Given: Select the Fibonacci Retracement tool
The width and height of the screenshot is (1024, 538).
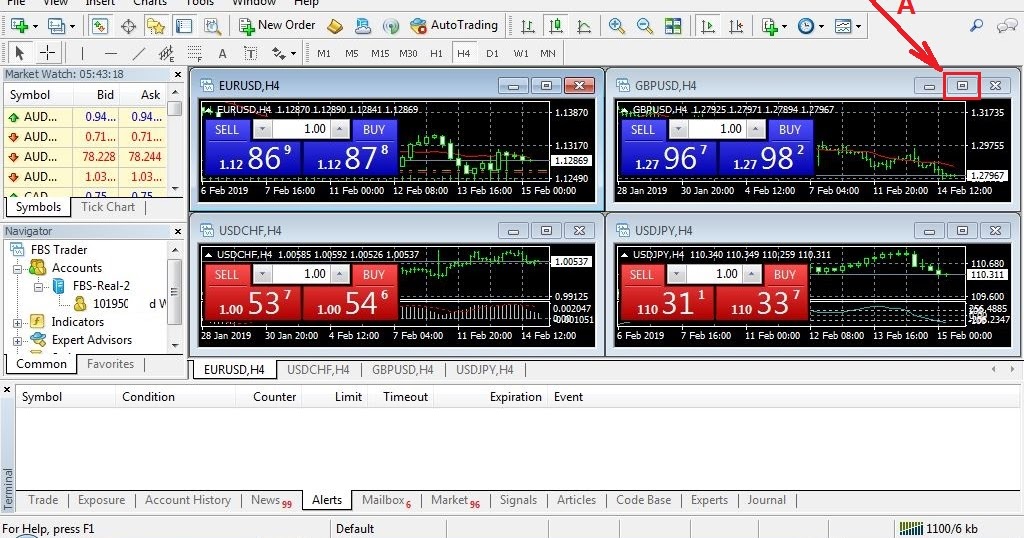Looking at the screenshot, I should point(195,53).
